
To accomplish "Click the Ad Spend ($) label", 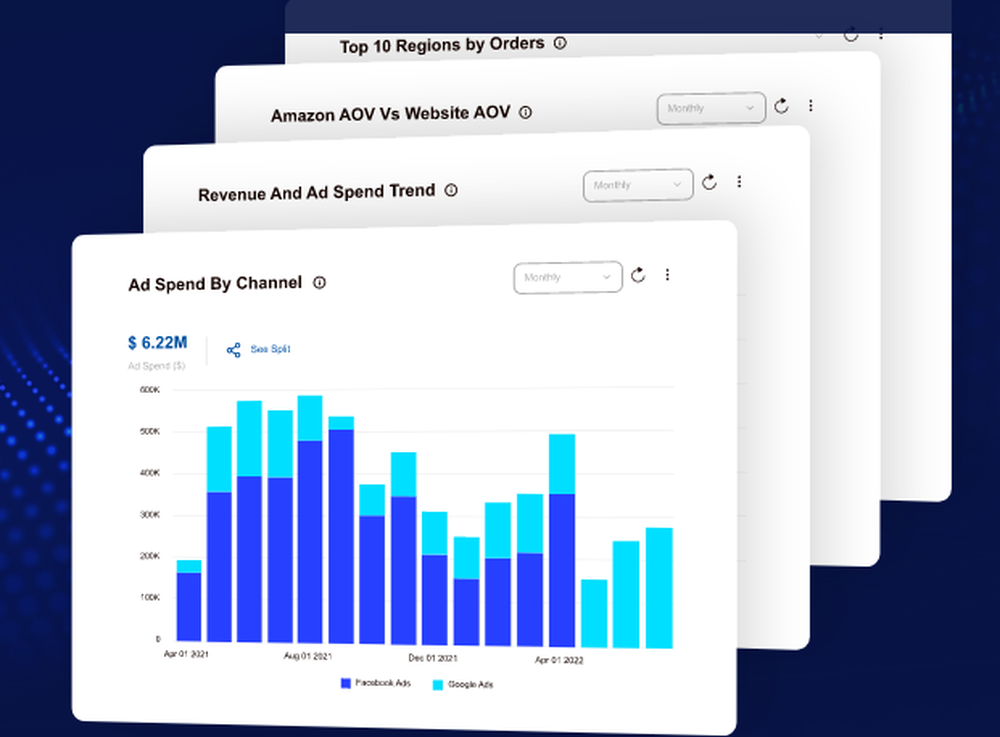I will point(156,366).
